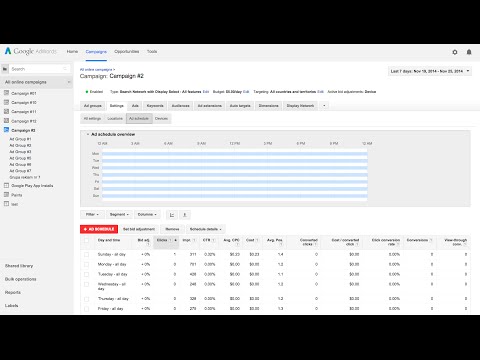Check the Monday - all day row
The image size is (480, 360).
click(87, 264)
